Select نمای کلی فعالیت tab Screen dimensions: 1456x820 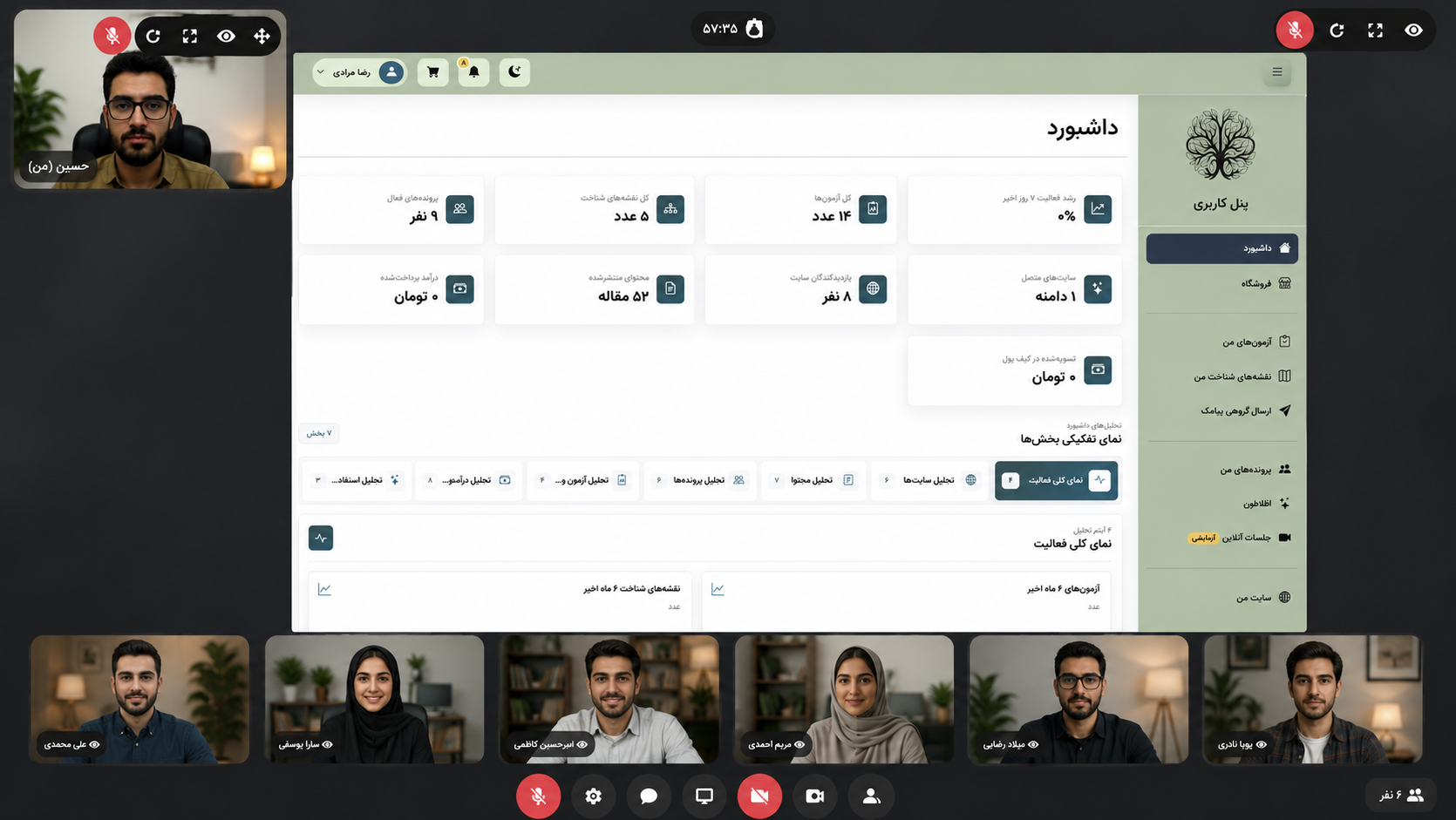pyautogui.click(x=1057, y=480)
